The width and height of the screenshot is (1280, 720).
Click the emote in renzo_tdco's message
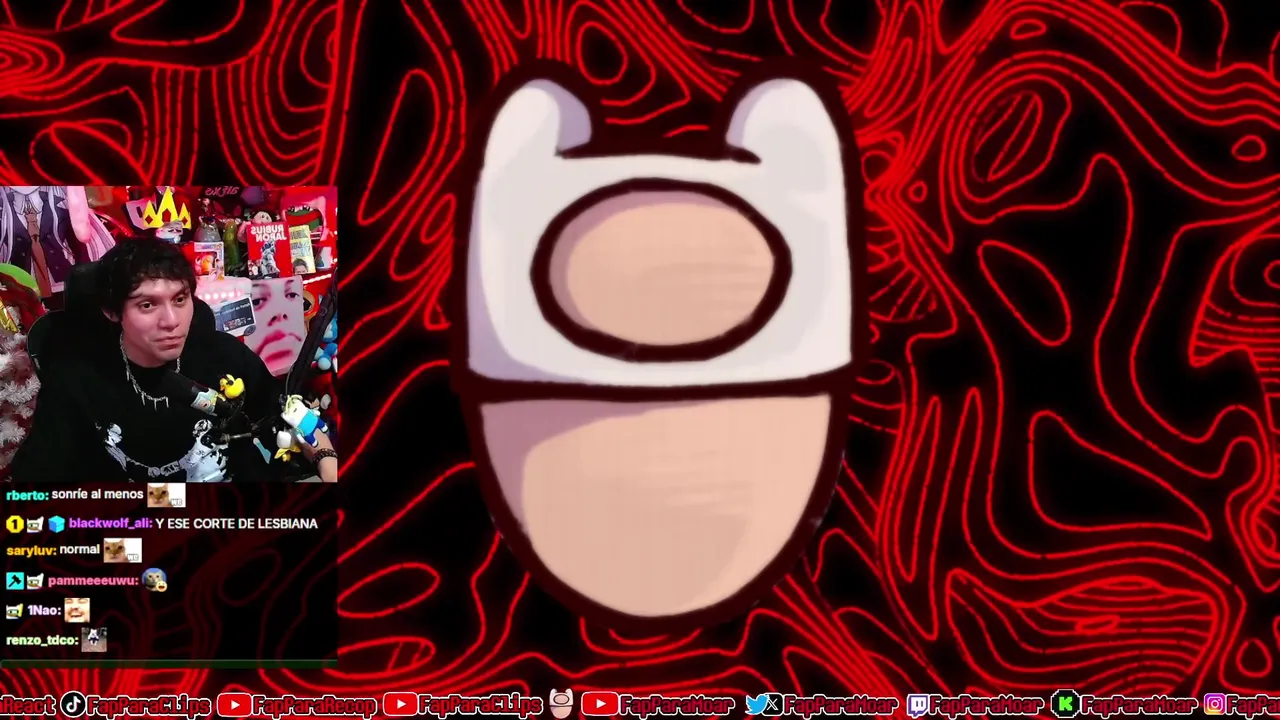[94, 640]
